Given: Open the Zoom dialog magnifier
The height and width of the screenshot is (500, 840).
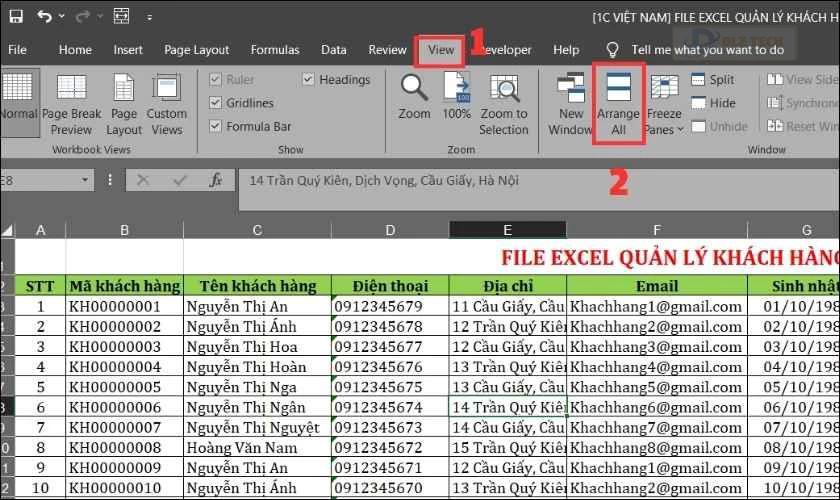Looking at the screenshot, I should coord(414,96).
